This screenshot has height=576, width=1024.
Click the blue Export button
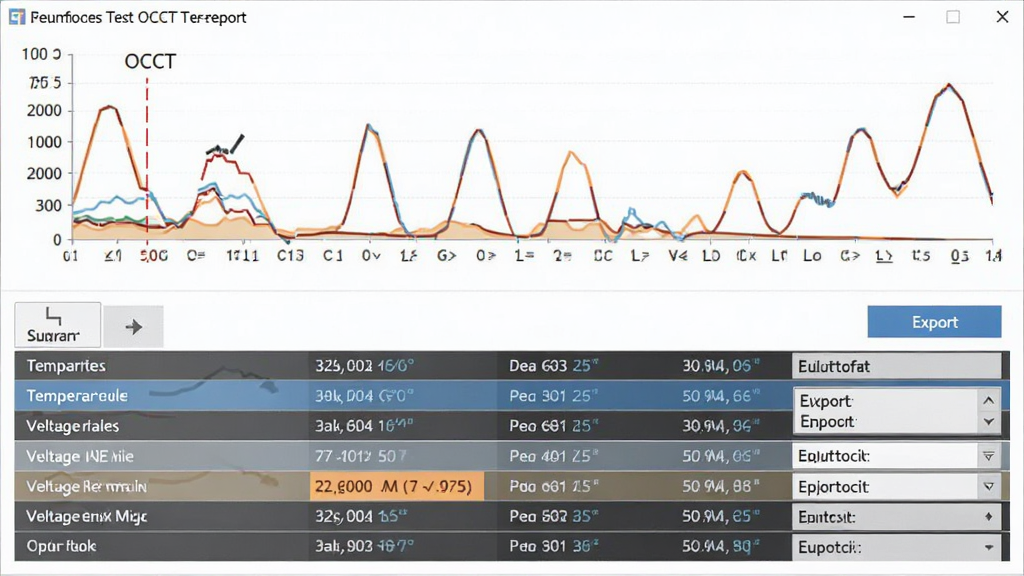[934, 322]
